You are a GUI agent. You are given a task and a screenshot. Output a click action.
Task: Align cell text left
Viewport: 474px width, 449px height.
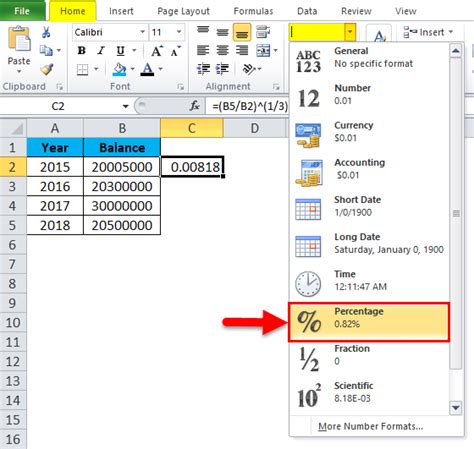point(203,51)
